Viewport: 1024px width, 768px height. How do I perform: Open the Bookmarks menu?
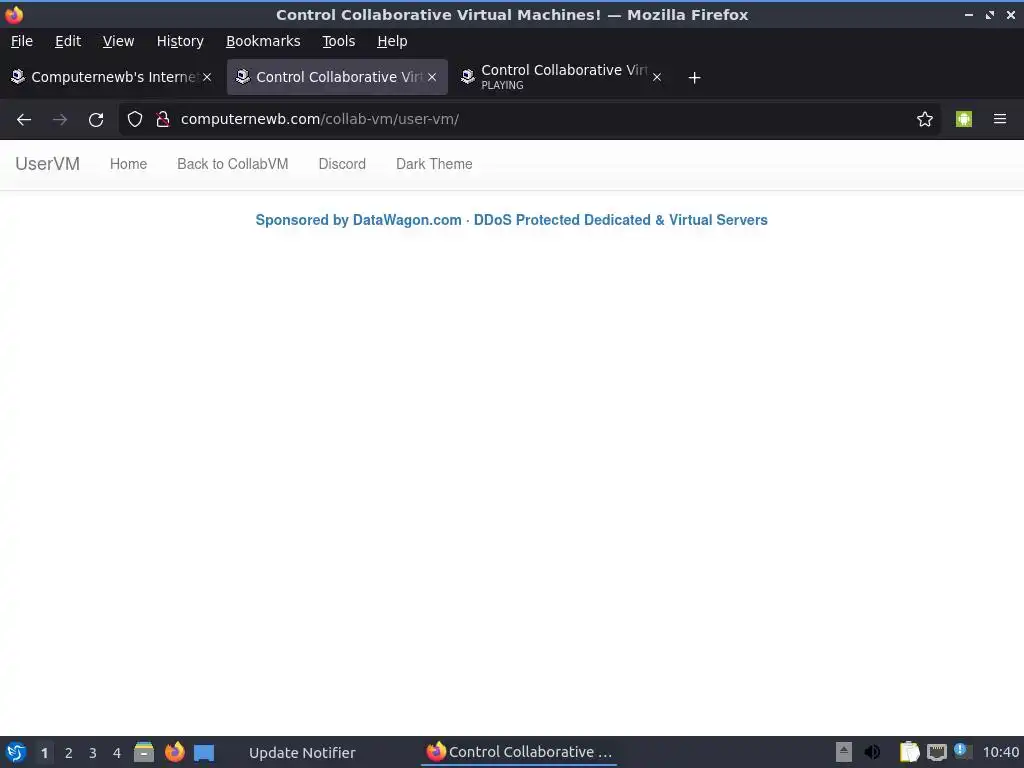coord(263,41)
